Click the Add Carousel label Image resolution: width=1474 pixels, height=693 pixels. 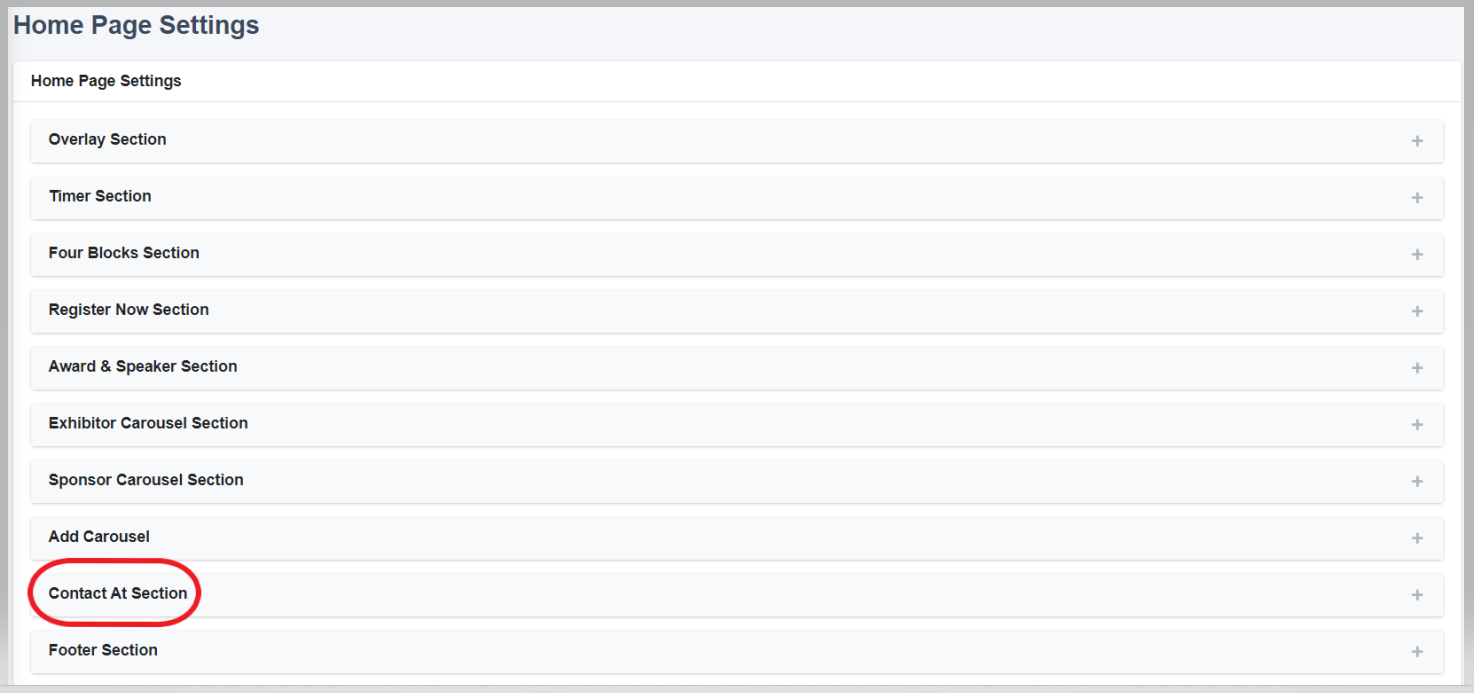point(99,537)
